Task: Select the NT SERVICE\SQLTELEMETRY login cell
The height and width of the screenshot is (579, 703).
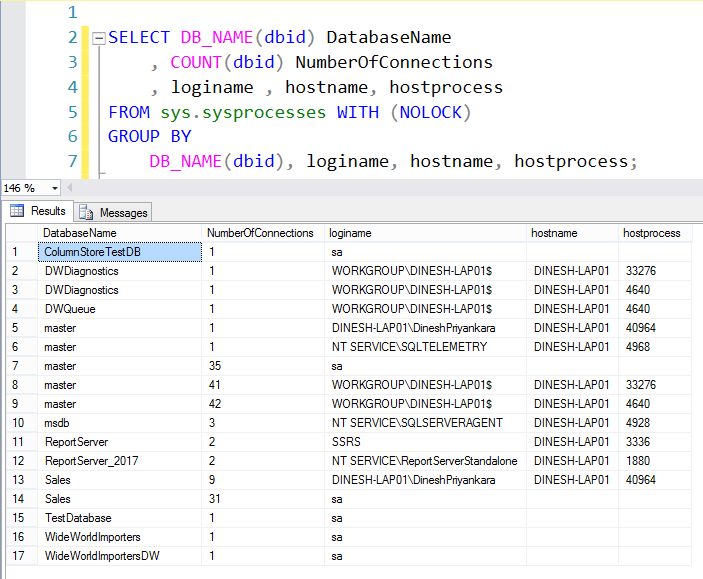Action: click(425, 347)
